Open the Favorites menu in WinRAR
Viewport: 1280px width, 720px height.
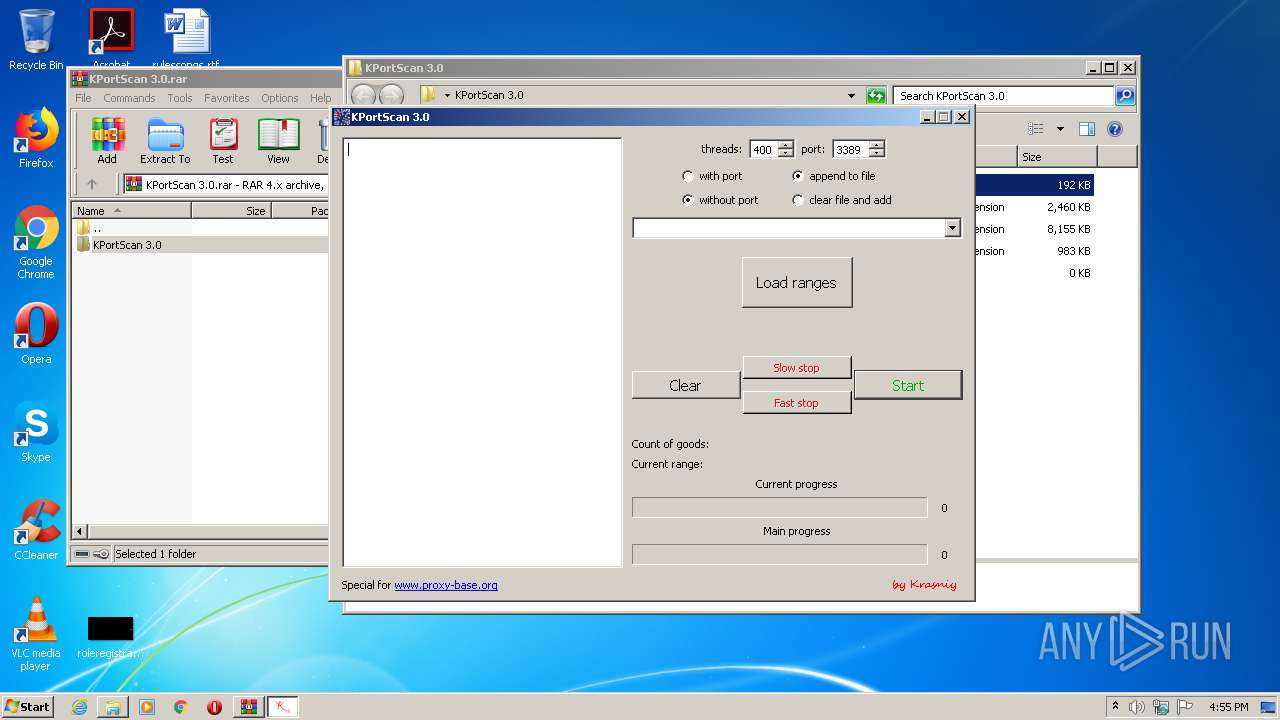pos(227,98)
